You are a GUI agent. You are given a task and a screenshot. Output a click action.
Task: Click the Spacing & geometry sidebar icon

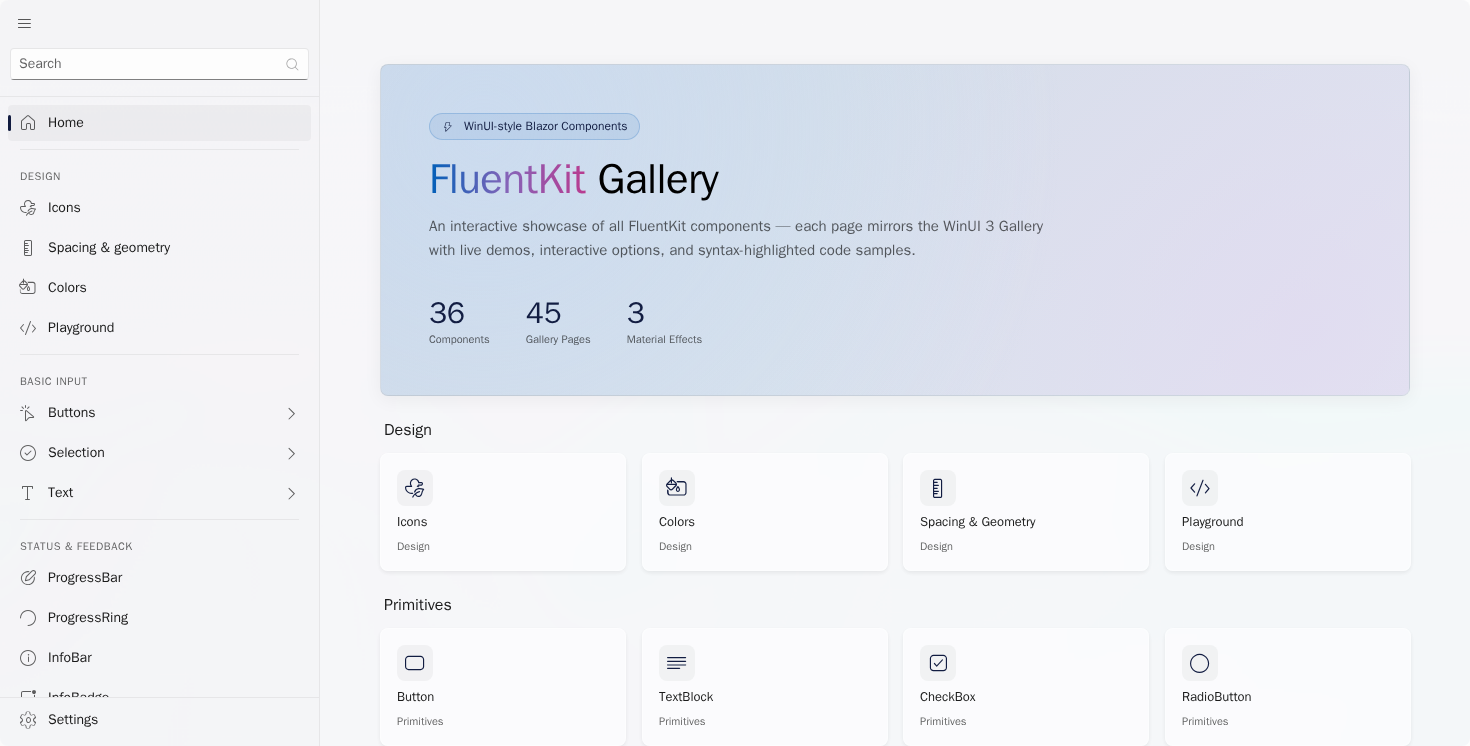[x=28, y=248]
